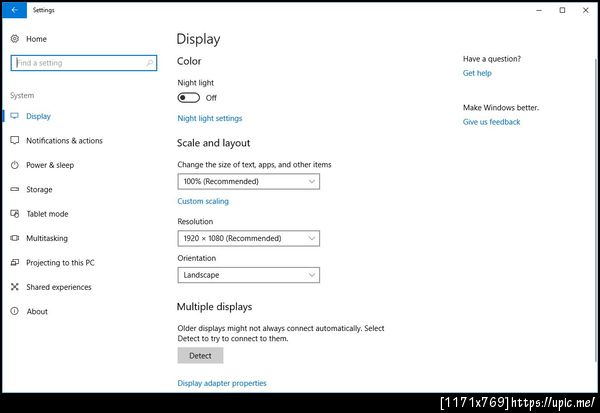Switch to the Tablet mode page

[x=47, y=214]
